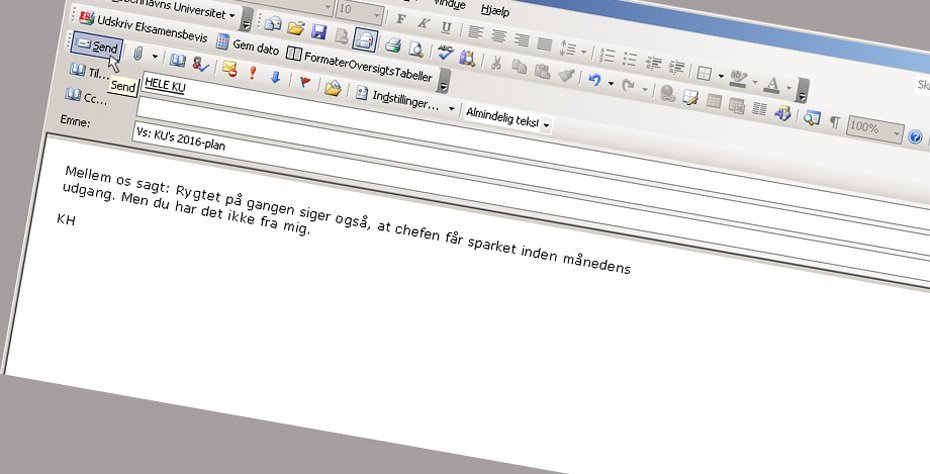Expand toolbar options after Københavns Universitet
930x474 pixels.
[x=246, y=20]
